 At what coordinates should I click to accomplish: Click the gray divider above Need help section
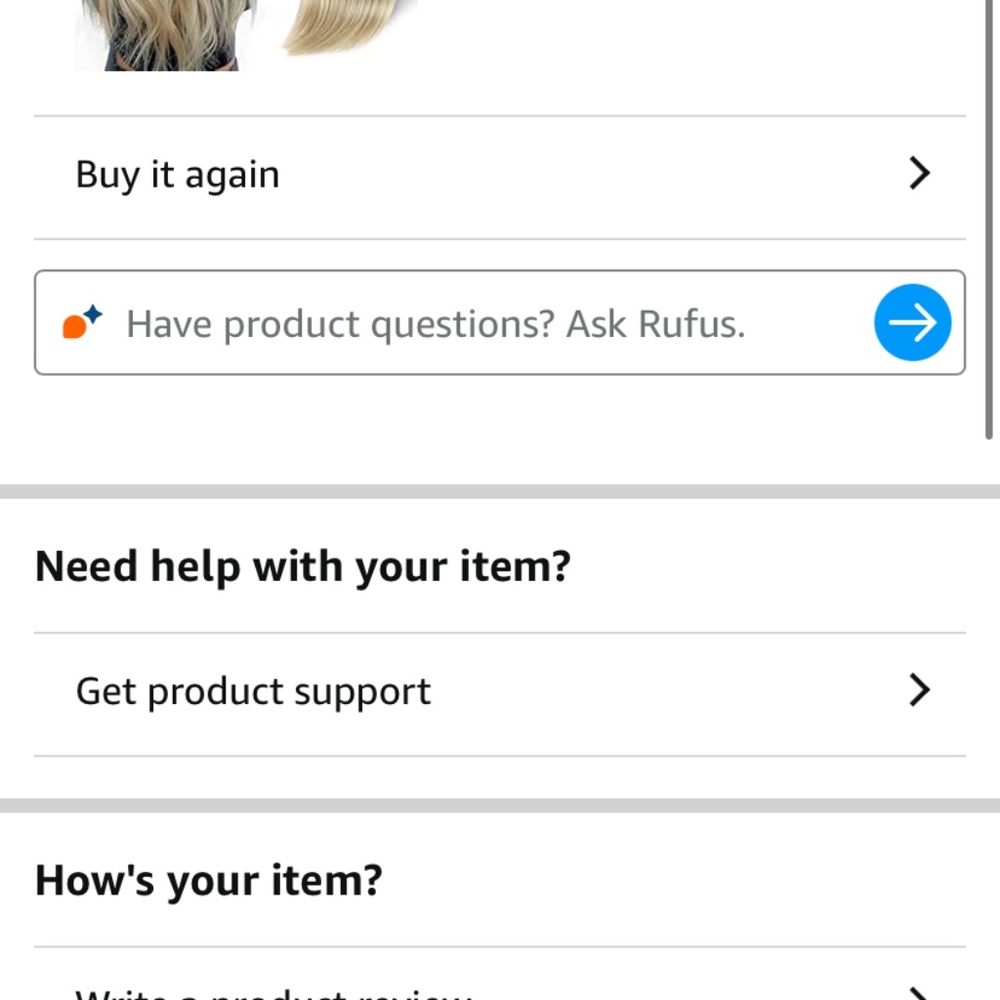click(500, 491)
